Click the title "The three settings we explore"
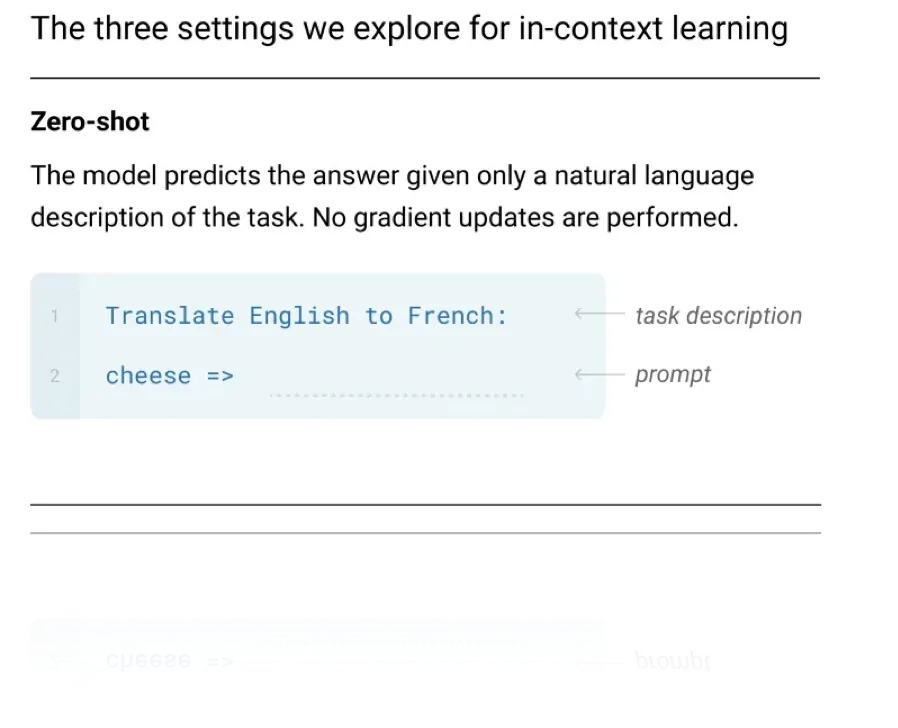Image resolution: width=898 pixels, height=728 pixels. click(x=408, y=28)
